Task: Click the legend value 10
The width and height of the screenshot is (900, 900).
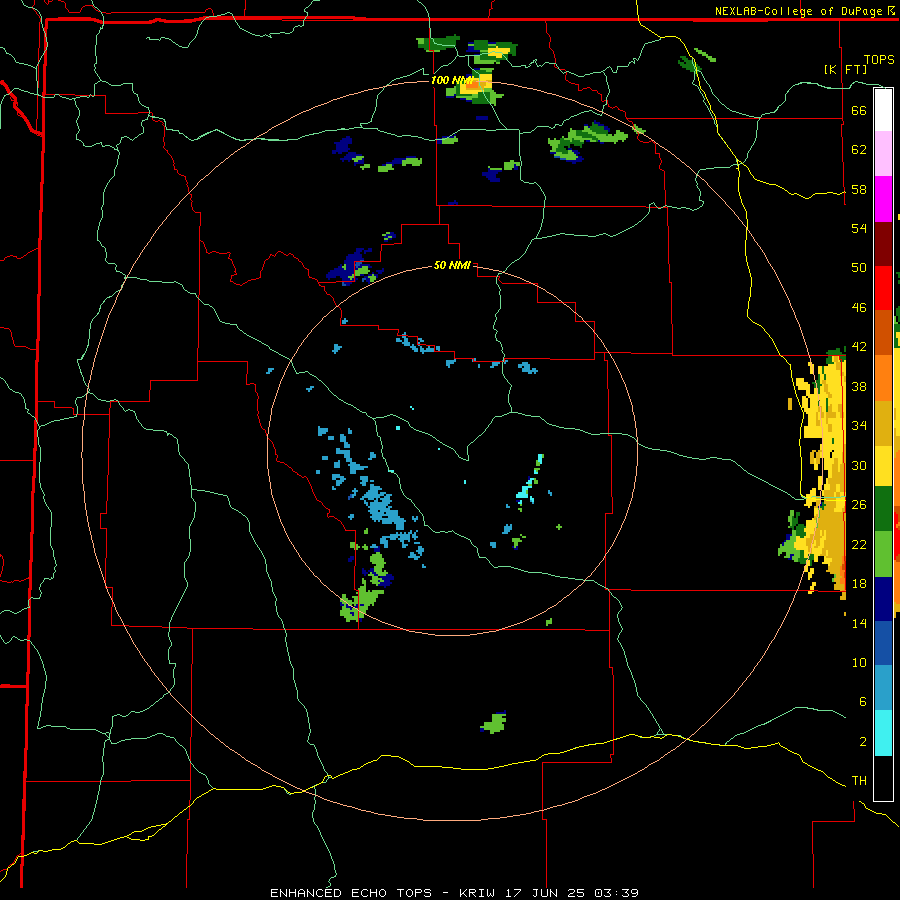Action: tap(859, 663)
